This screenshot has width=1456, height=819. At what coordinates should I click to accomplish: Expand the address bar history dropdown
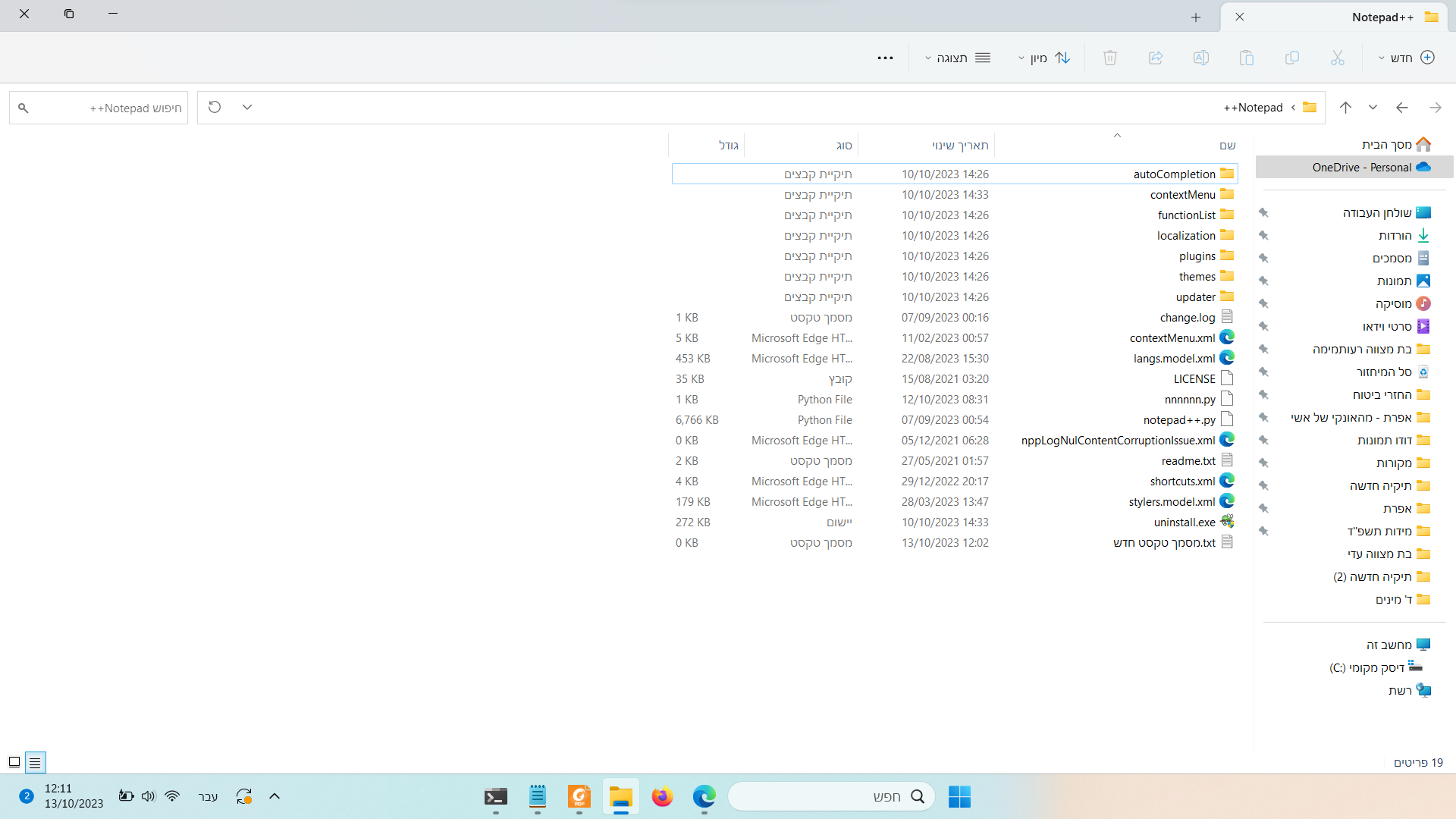247,107
